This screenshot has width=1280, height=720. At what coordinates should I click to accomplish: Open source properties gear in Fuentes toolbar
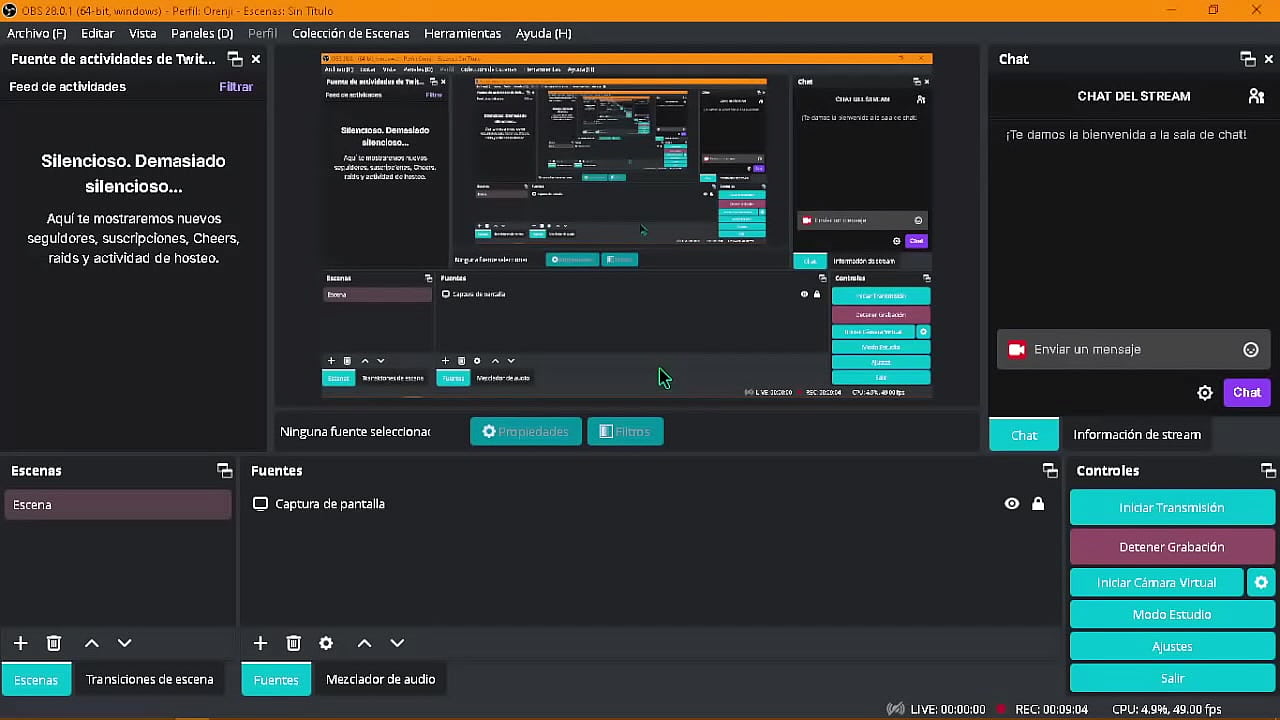(x=326, y=643)
